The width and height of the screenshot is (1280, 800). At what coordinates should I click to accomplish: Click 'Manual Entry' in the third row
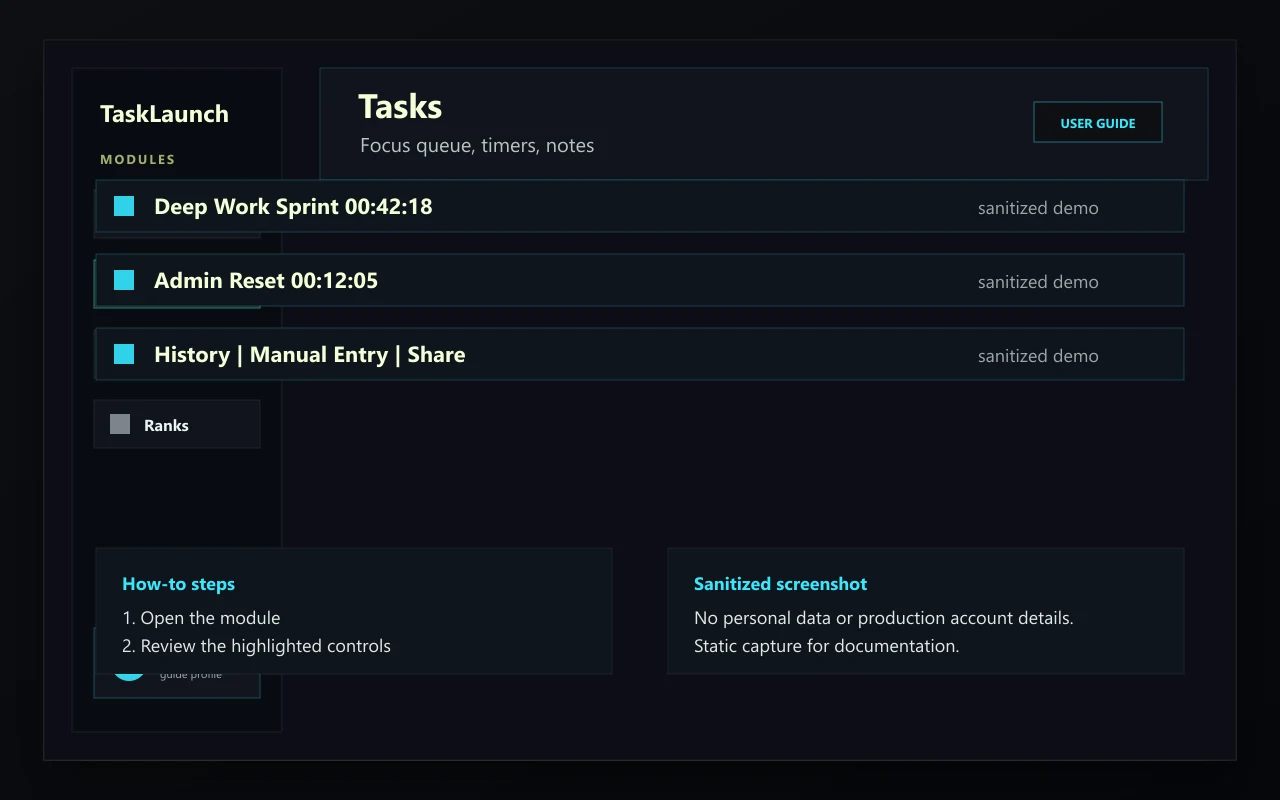319,355
